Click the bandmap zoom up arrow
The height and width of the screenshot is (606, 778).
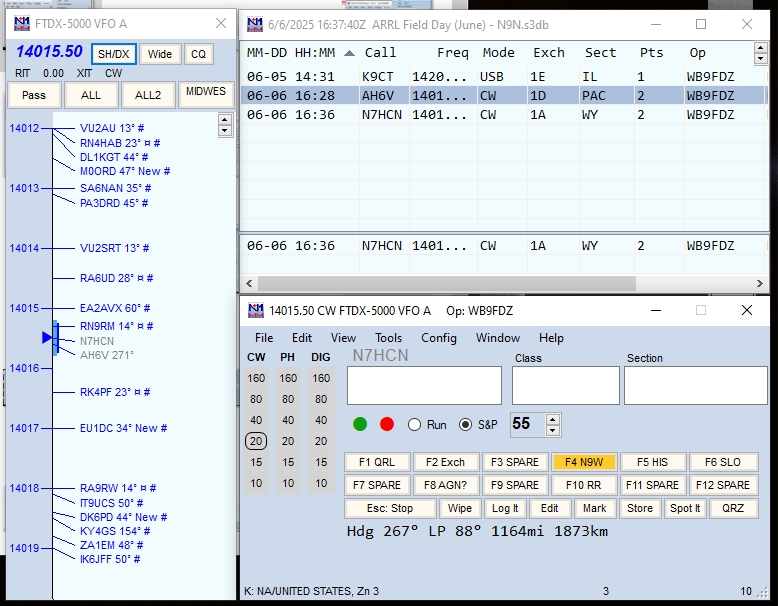click(225, 119)
